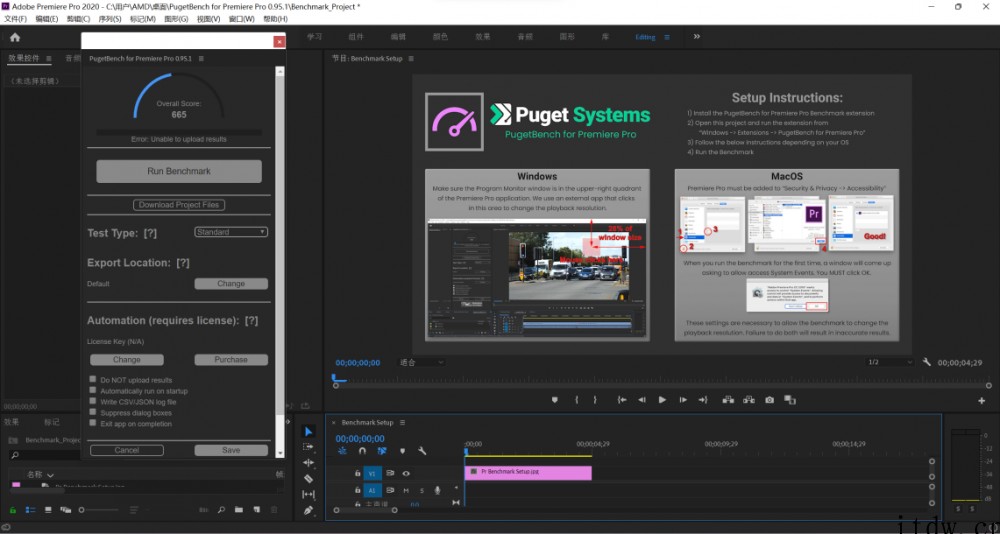Click Export Location Change button
The image size is (1000, 534).
[x=231, y=283]
